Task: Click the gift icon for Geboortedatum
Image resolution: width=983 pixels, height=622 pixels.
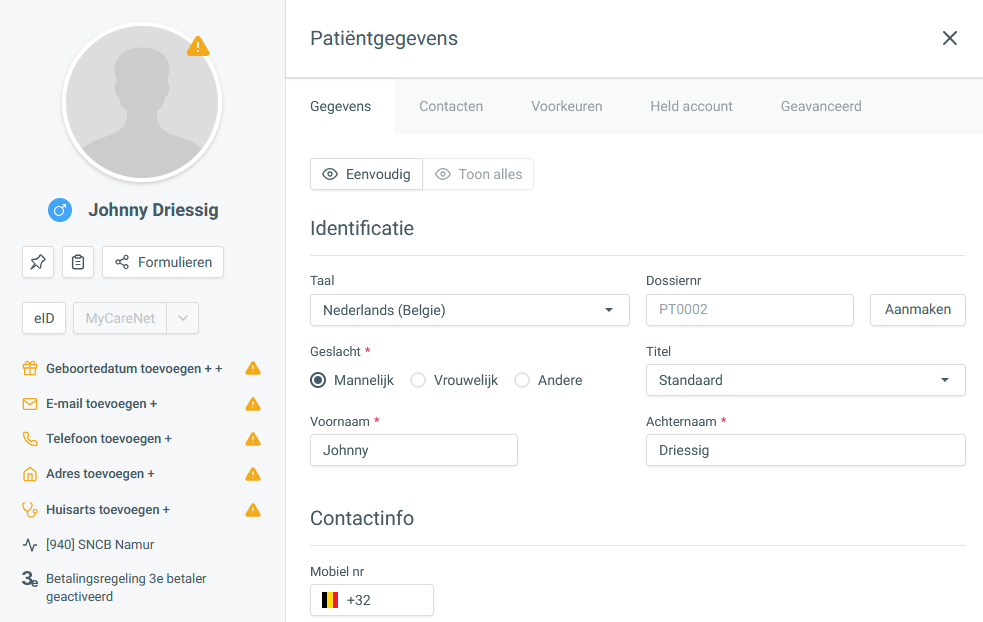Action: tap(30, 368)
